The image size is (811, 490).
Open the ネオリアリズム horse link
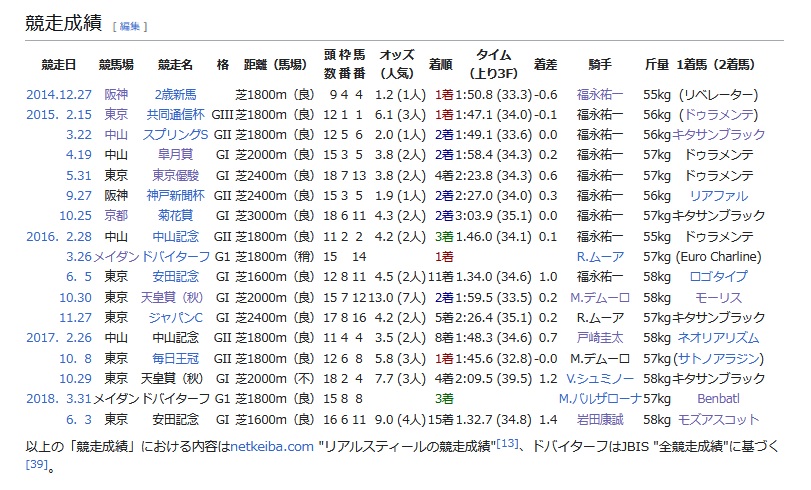coord(718,338)
